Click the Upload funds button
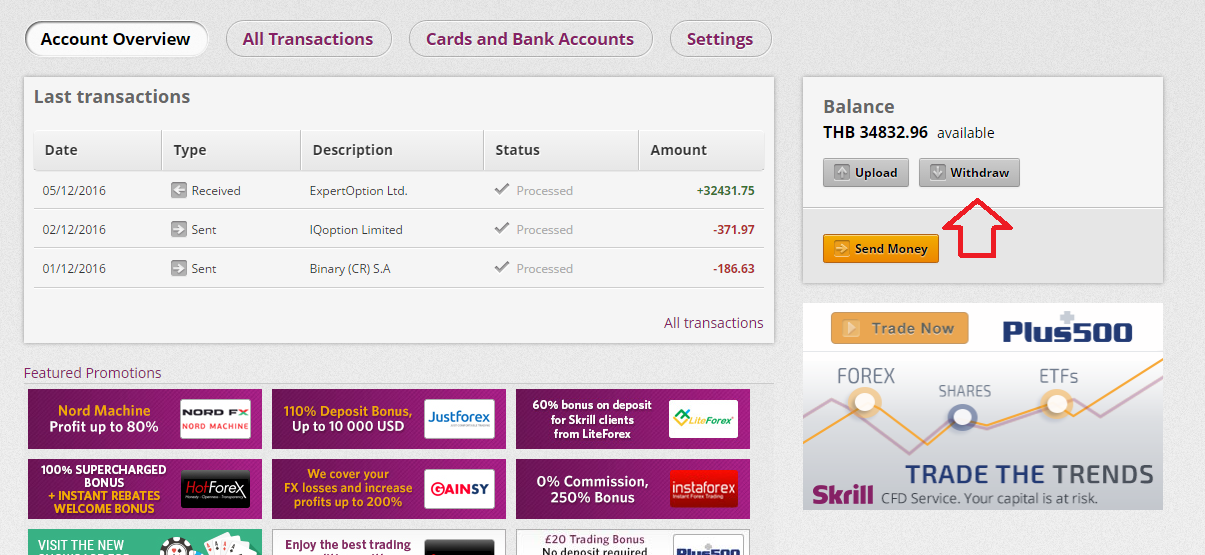 (x=865, y=172)
